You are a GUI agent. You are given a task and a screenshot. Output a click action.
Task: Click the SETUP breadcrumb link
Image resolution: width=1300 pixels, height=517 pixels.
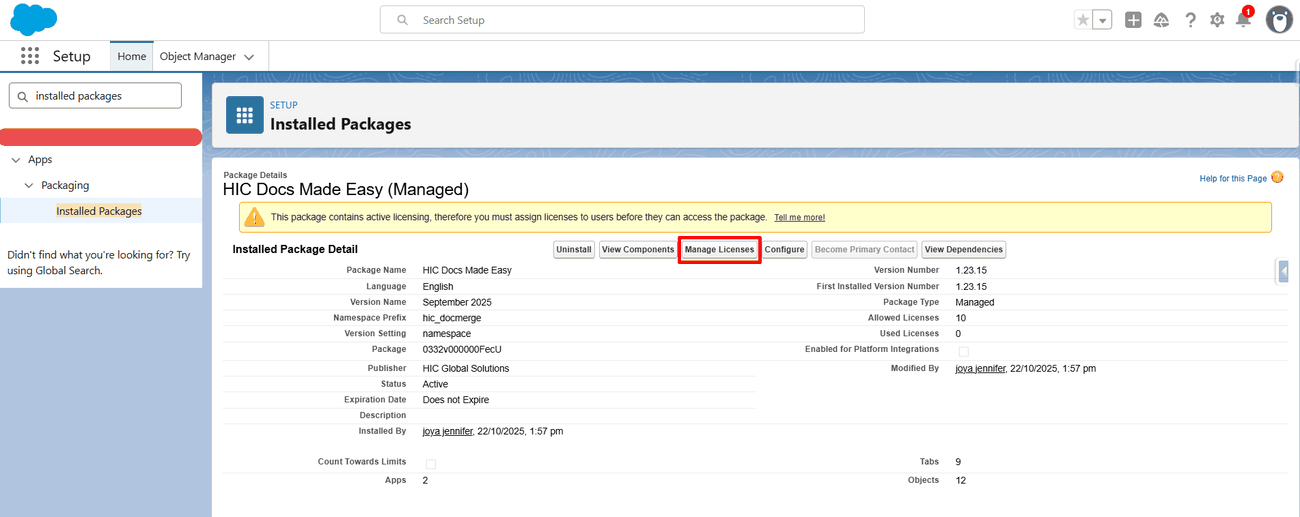[284, 105]
